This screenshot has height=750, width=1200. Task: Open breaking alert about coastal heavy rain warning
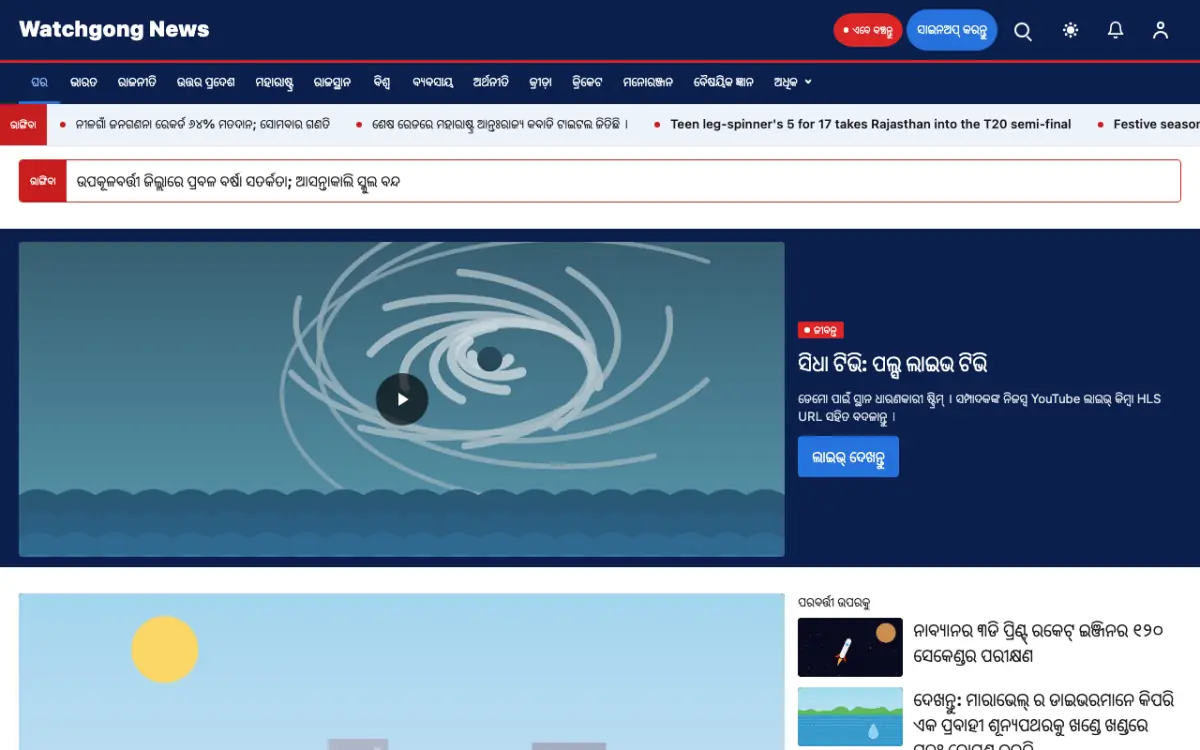(x=239, y=181)
